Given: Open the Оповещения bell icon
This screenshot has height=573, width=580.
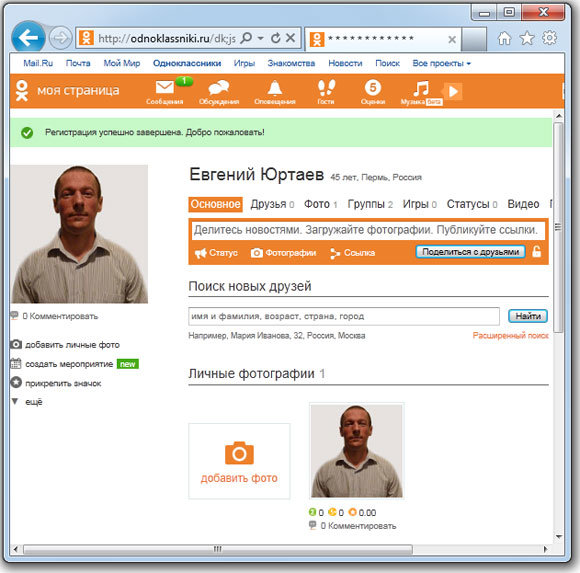Looking at the screenshot, I should tap(275, 88).
